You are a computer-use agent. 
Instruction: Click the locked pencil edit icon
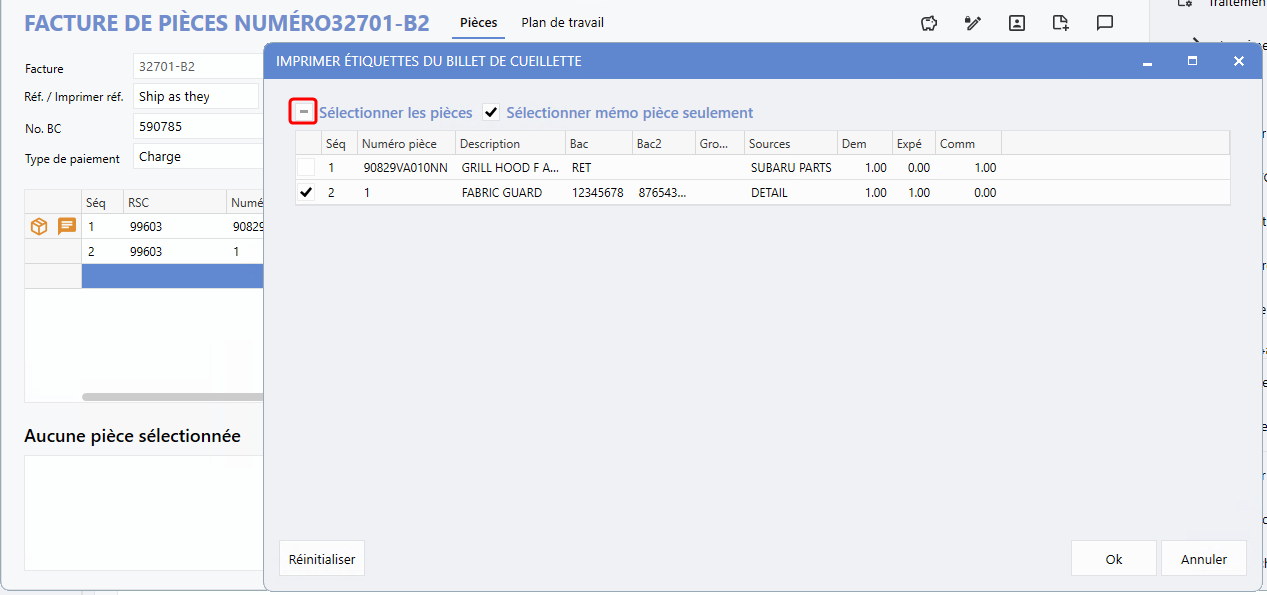pyautogui.click(x=972, y=23)
